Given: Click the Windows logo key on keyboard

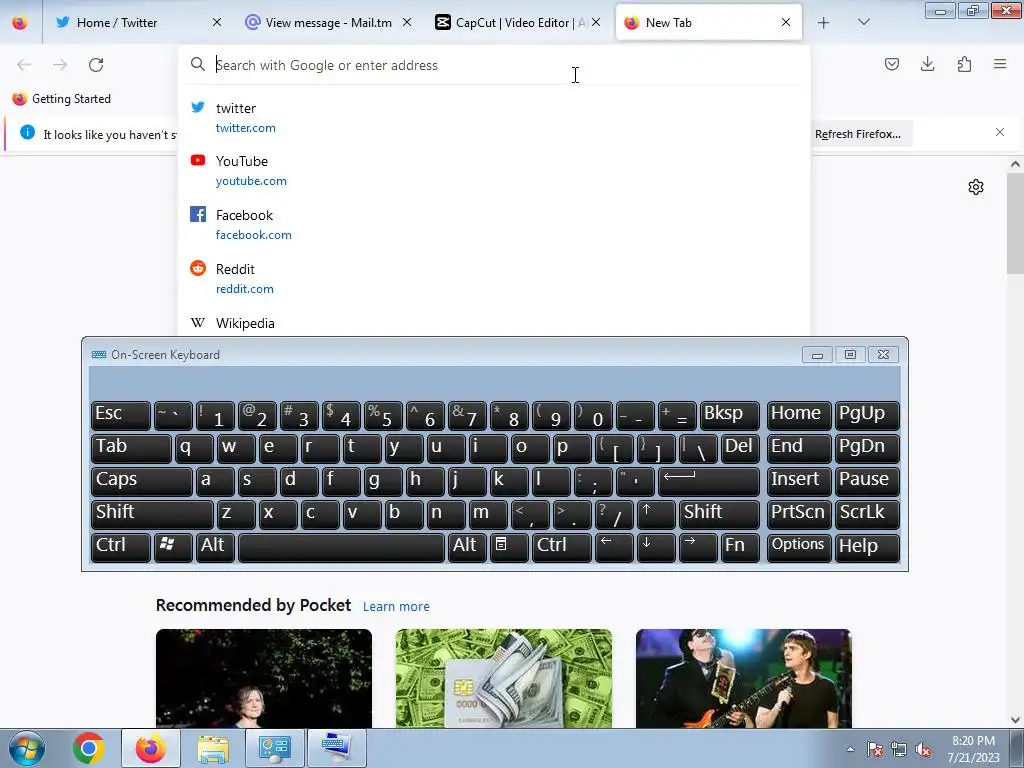Looking at the screenshot, I should (173, 547).
